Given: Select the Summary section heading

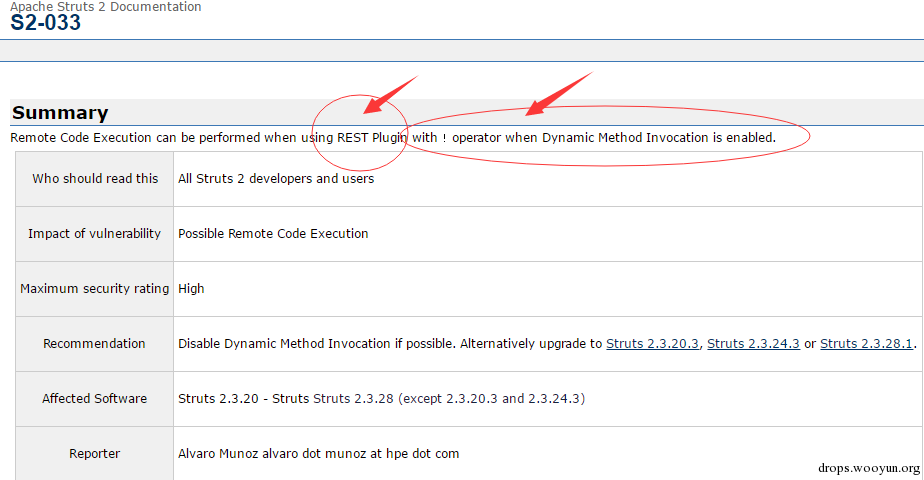Looking at the screenshot, I should click(60, 113).
